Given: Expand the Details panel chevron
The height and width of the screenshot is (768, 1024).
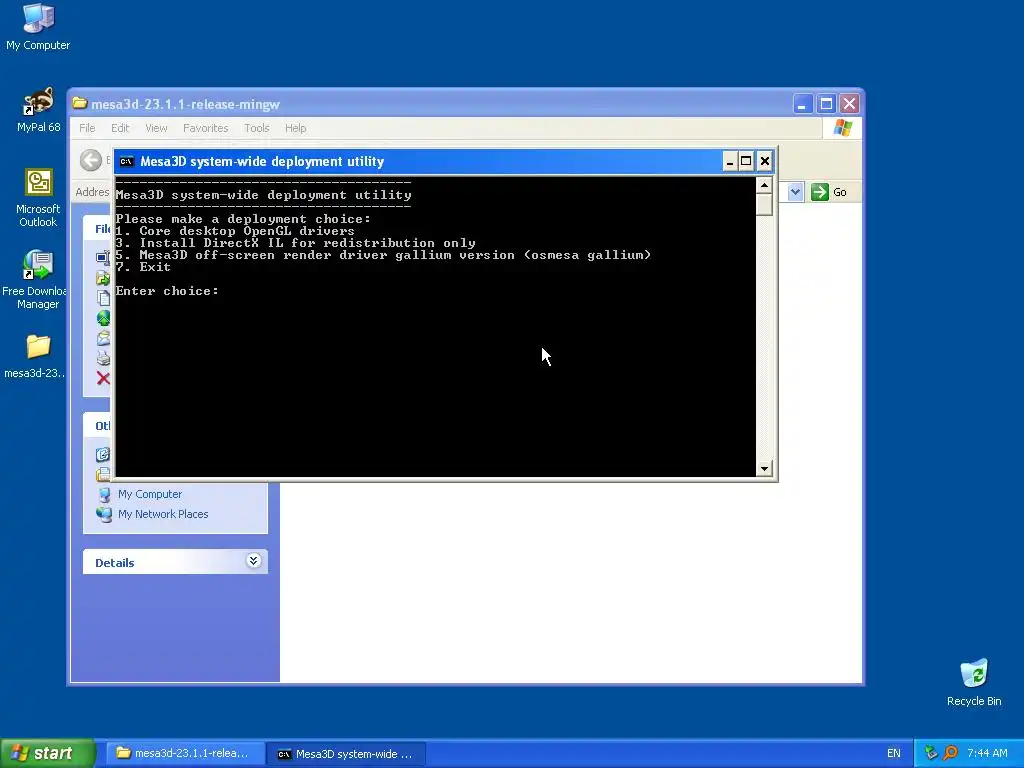Looking at the screenshot, I should [x=253, y=561].
